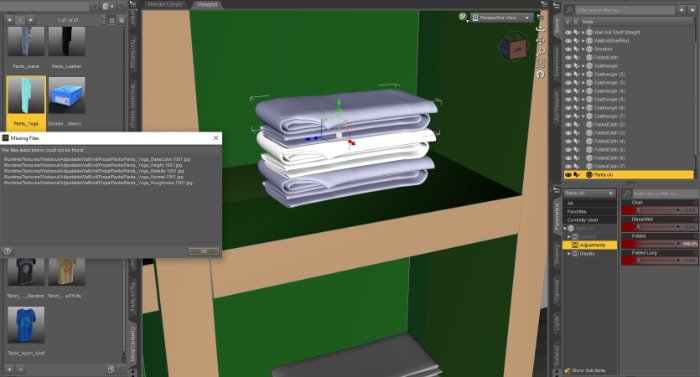Toggle visibility of FoldedCloth (3)

pos(568,133)
